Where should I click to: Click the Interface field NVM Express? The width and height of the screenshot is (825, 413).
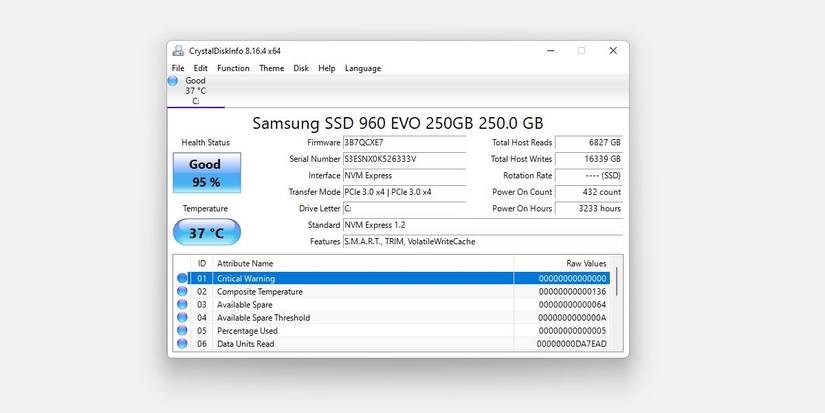coord(404,176)
